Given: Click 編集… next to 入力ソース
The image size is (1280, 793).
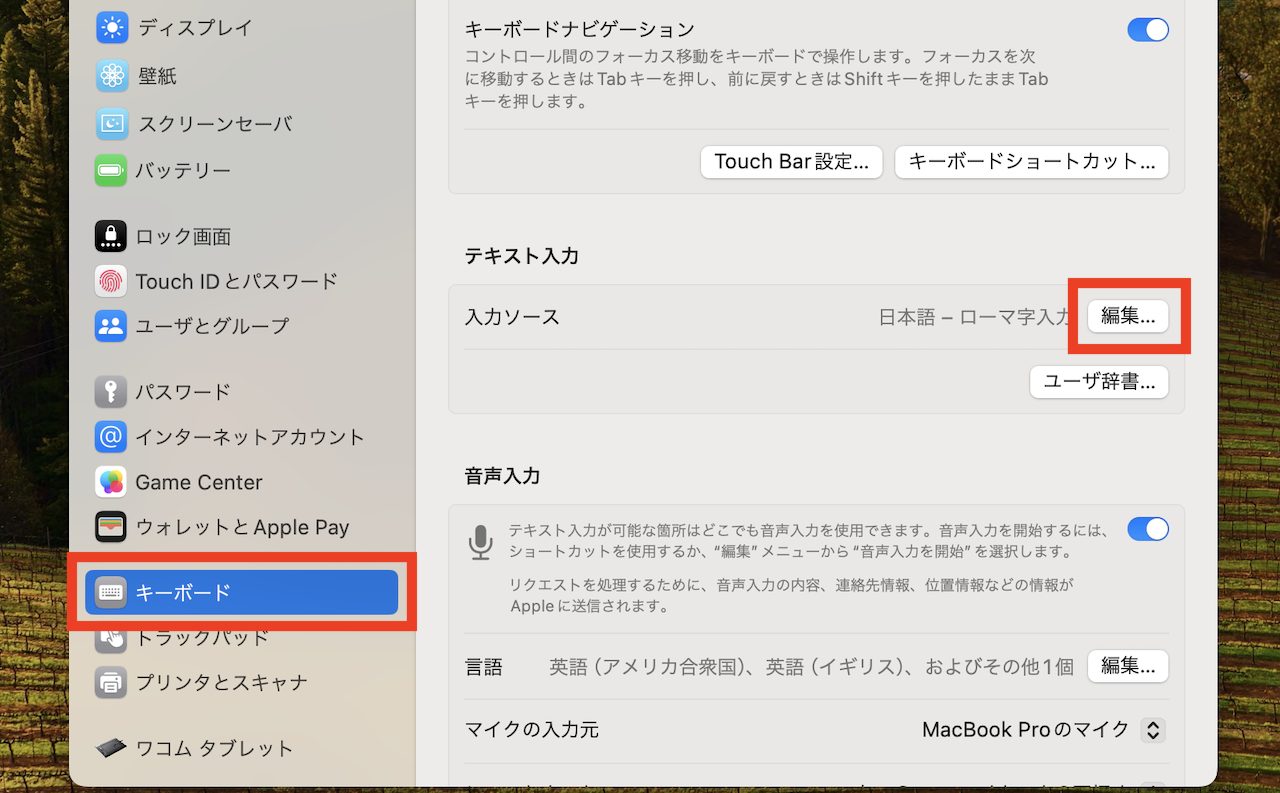Looking at the screenshot, I should click(x=1128, y=317).
